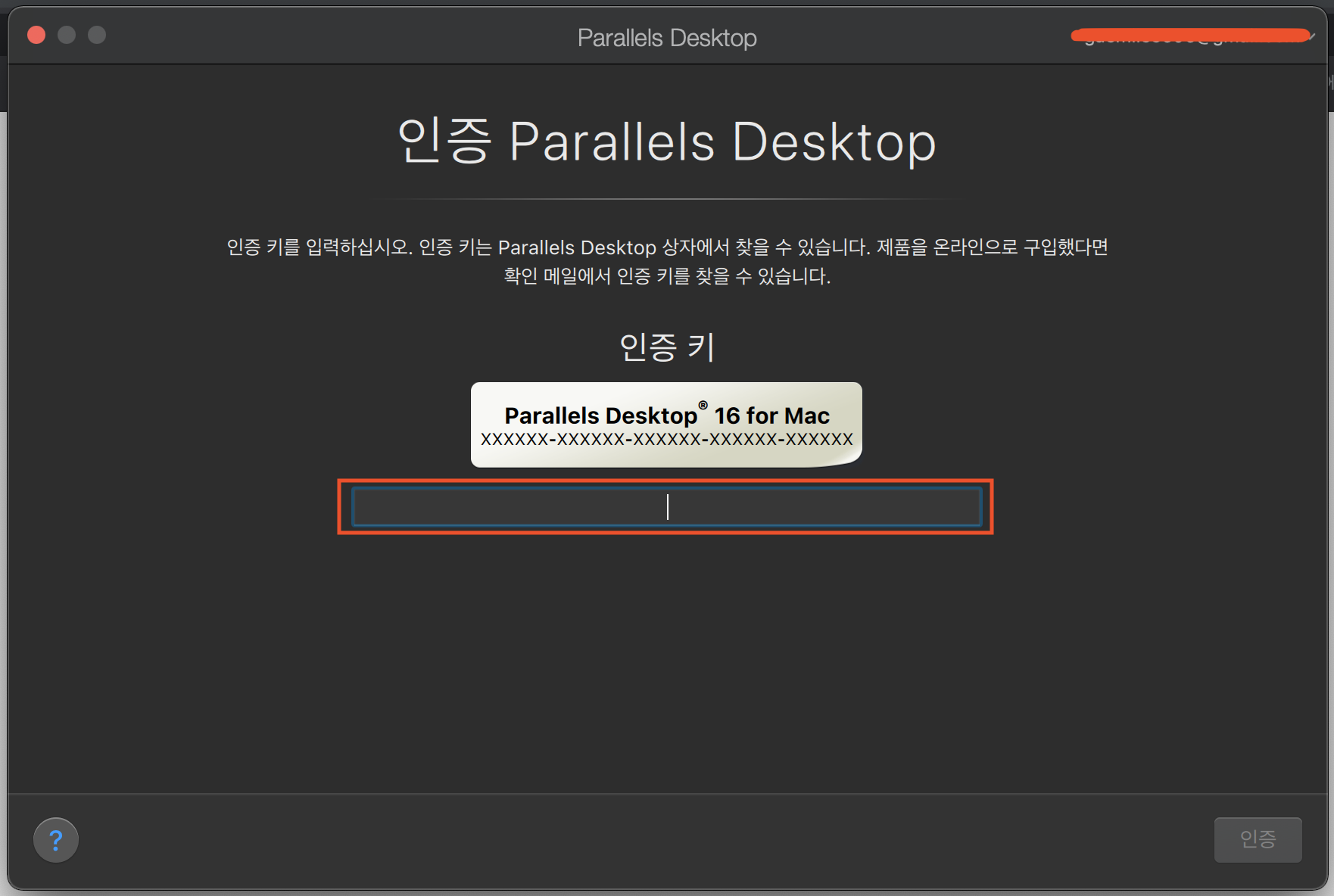Open the account email dropdown
Screen dimensions: 1334x896
pyautogui.click(x=1193, y=36)
